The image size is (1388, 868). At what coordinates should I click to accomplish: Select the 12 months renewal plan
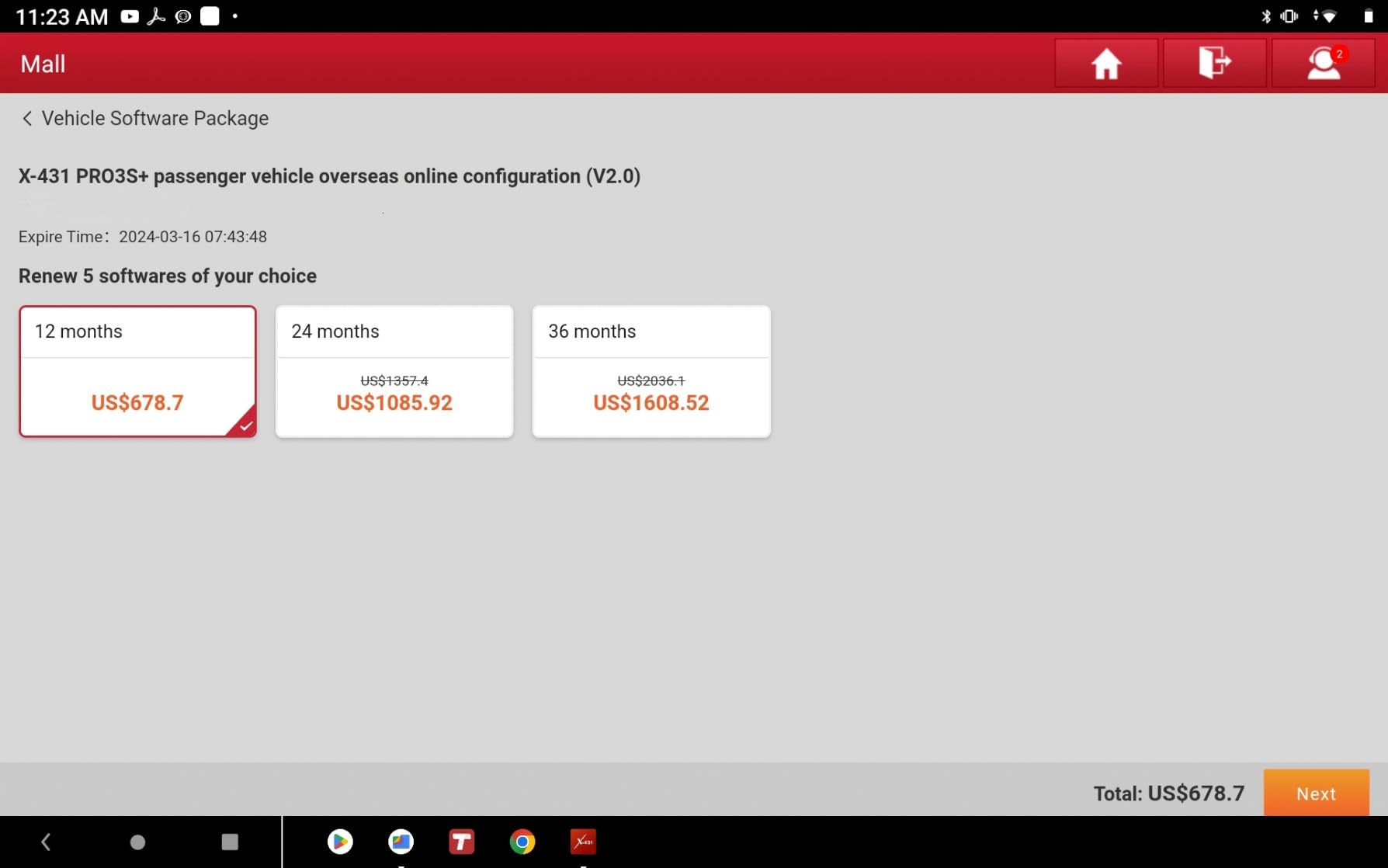tap(137, 371)
